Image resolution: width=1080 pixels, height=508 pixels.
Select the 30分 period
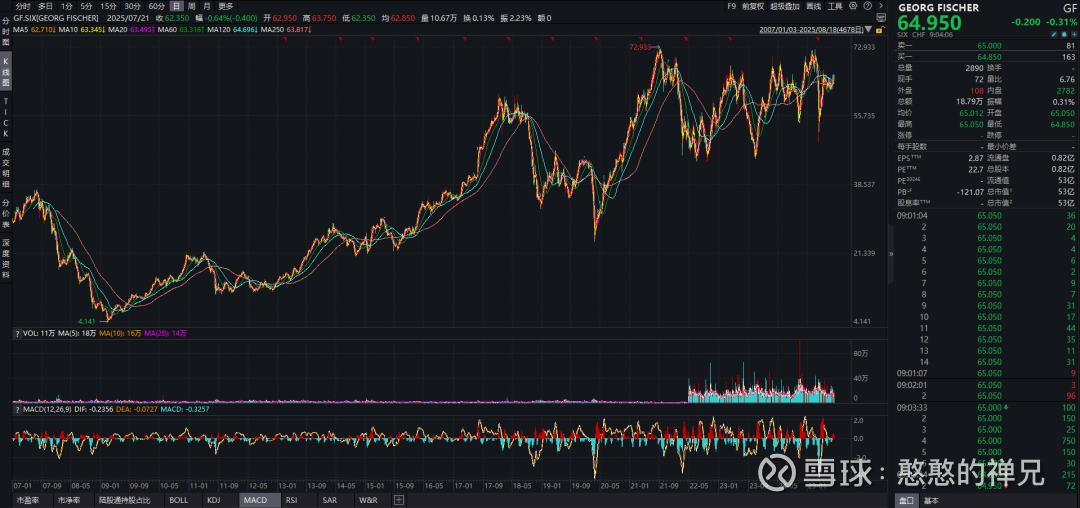[x=132, y=6]
